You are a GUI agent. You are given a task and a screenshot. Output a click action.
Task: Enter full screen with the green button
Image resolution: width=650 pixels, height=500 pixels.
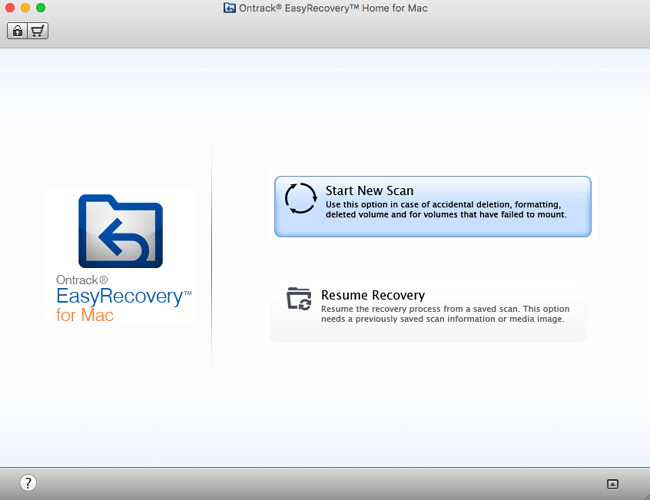[41, 8]
